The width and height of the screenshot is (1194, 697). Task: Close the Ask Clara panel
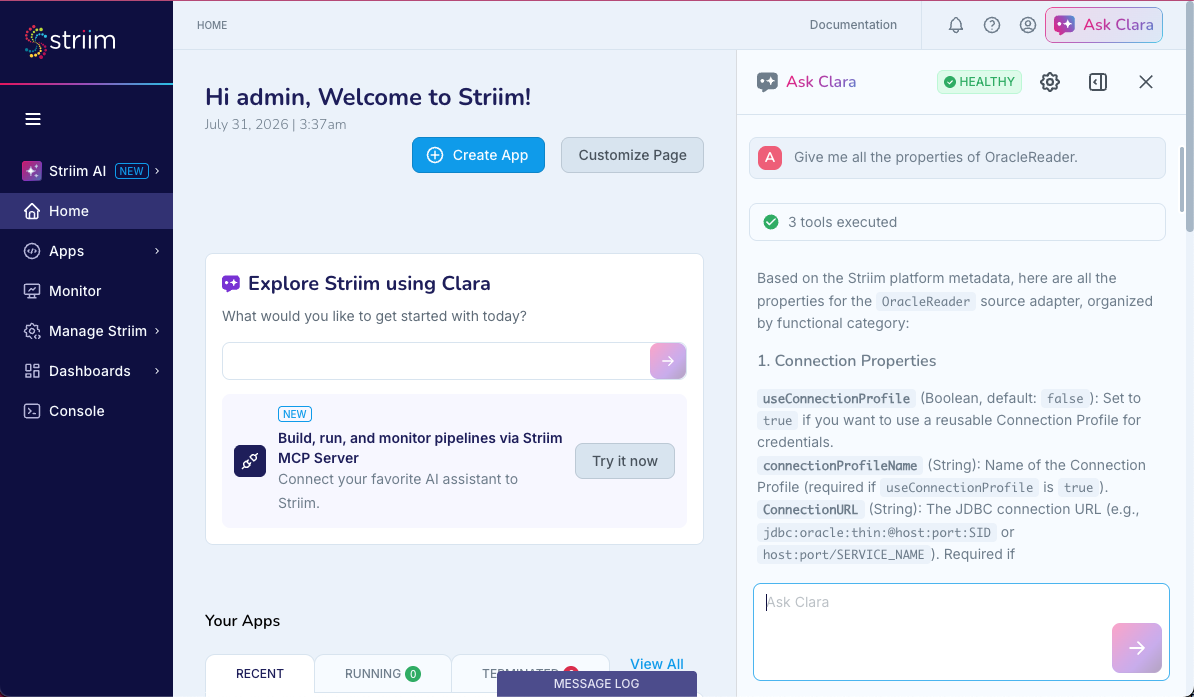point(1145,82)
